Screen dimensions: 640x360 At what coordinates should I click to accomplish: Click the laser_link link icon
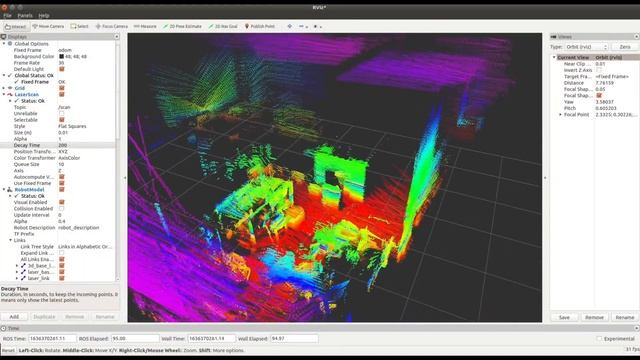point(23,278)
